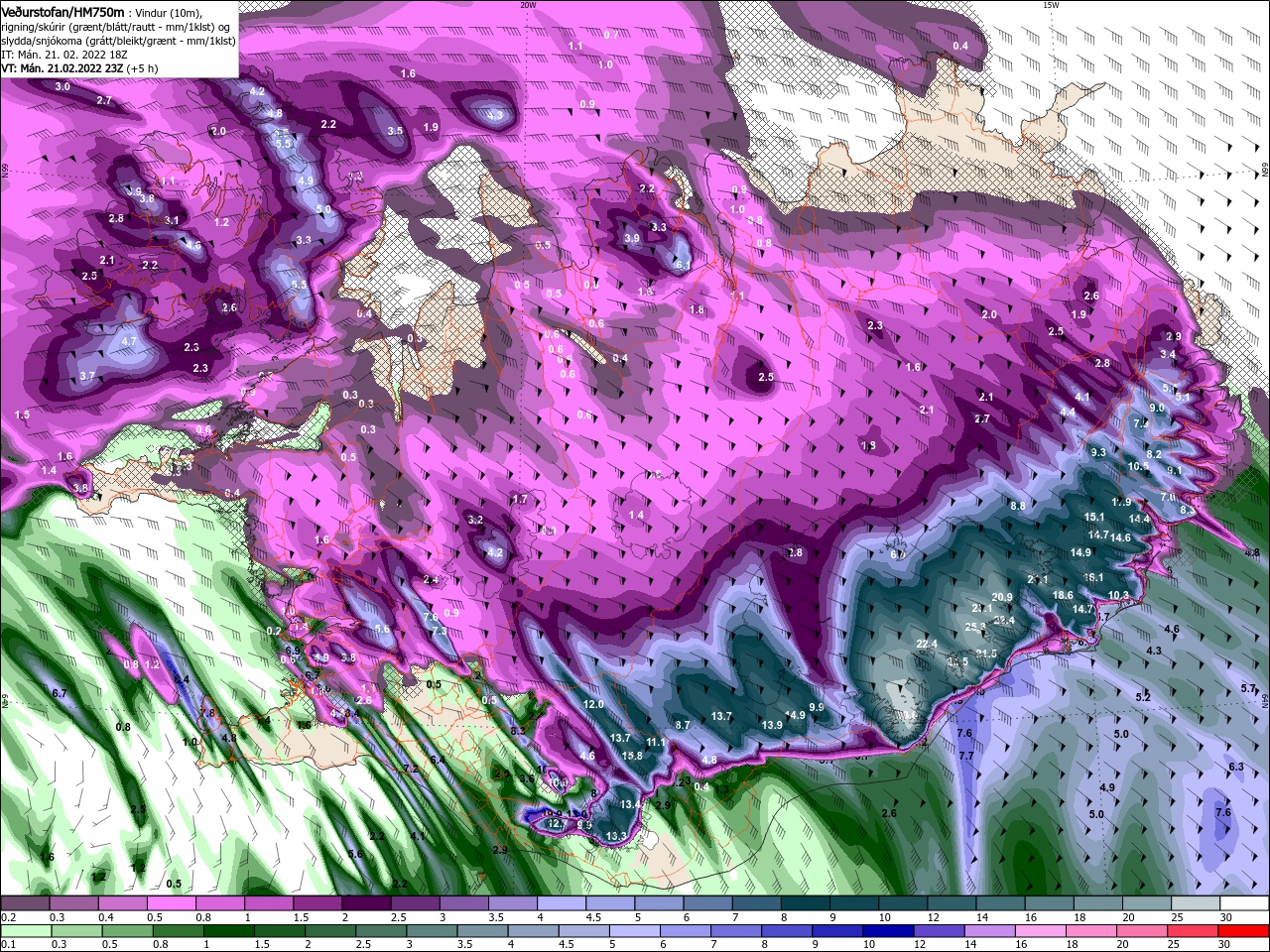
Task: Click the red swatch labeled 30 in lower legend row
Action: click(1243, 931)
